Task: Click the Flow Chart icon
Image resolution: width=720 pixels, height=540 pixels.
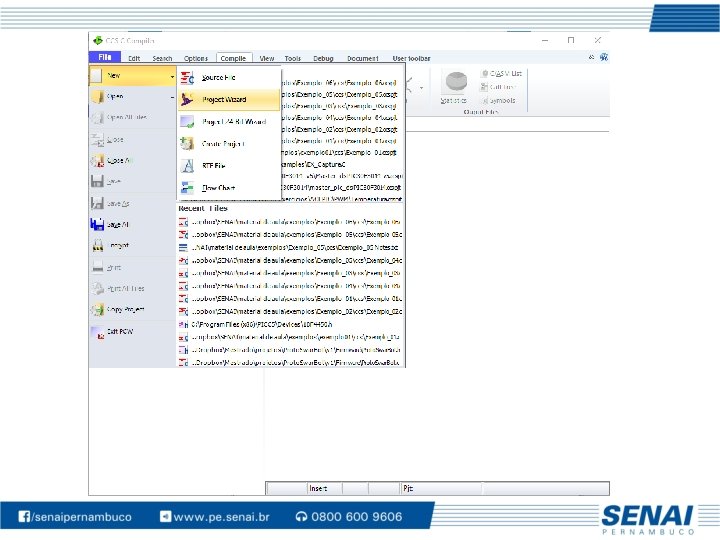Action: pyautogui.click(x=187, y=188)
